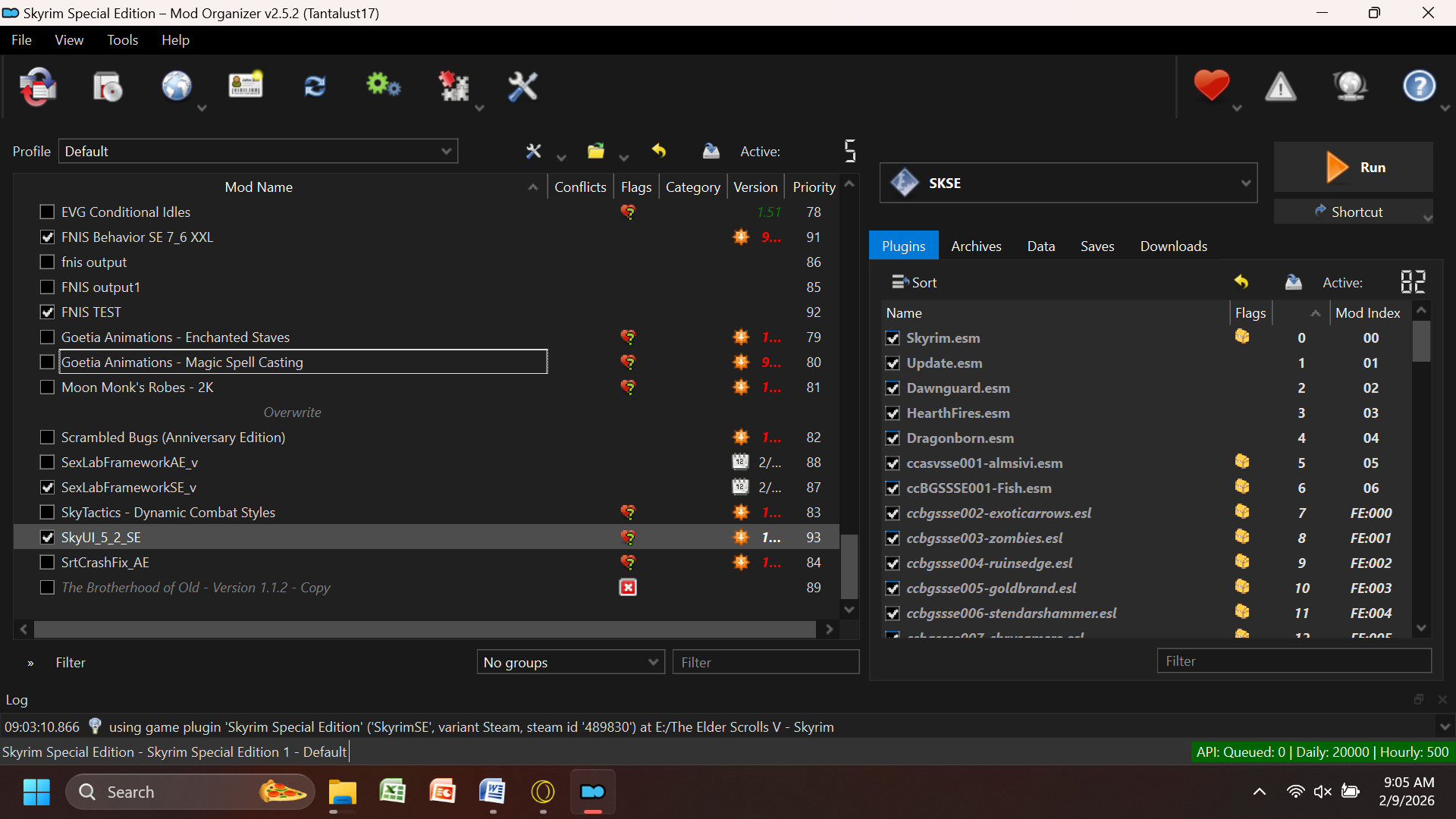Click conflict flag icon for SkyUI_5_2_SE
1456x819 pixels.
coord(628,538)
